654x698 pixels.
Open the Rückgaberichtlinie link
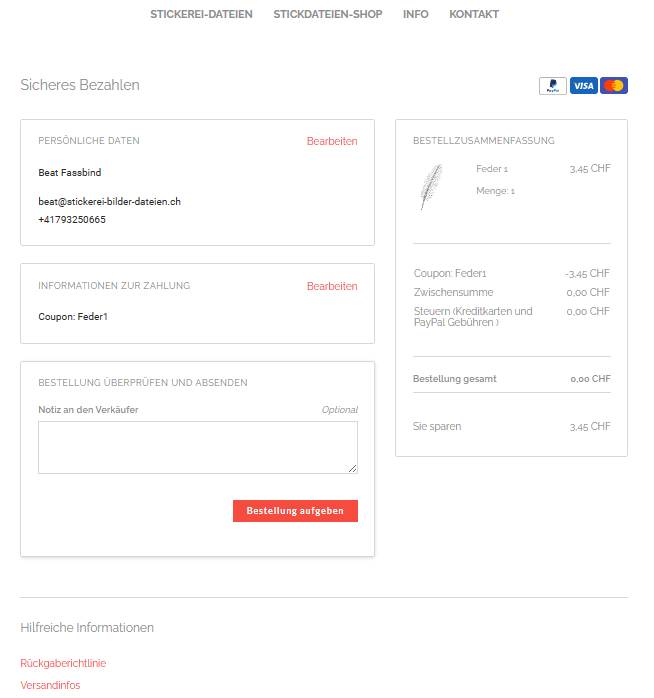tap(63, 663)
